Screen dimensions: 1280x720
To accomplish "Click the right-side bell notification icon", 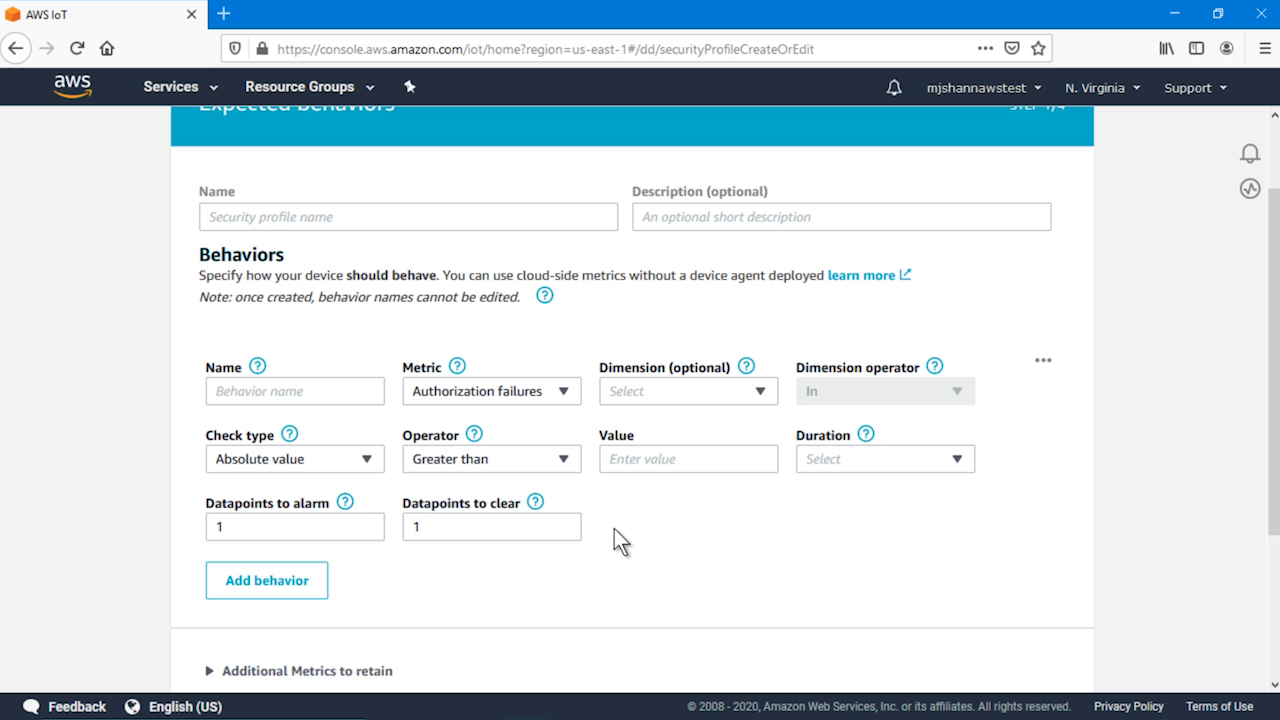I will coord(1250,153).
